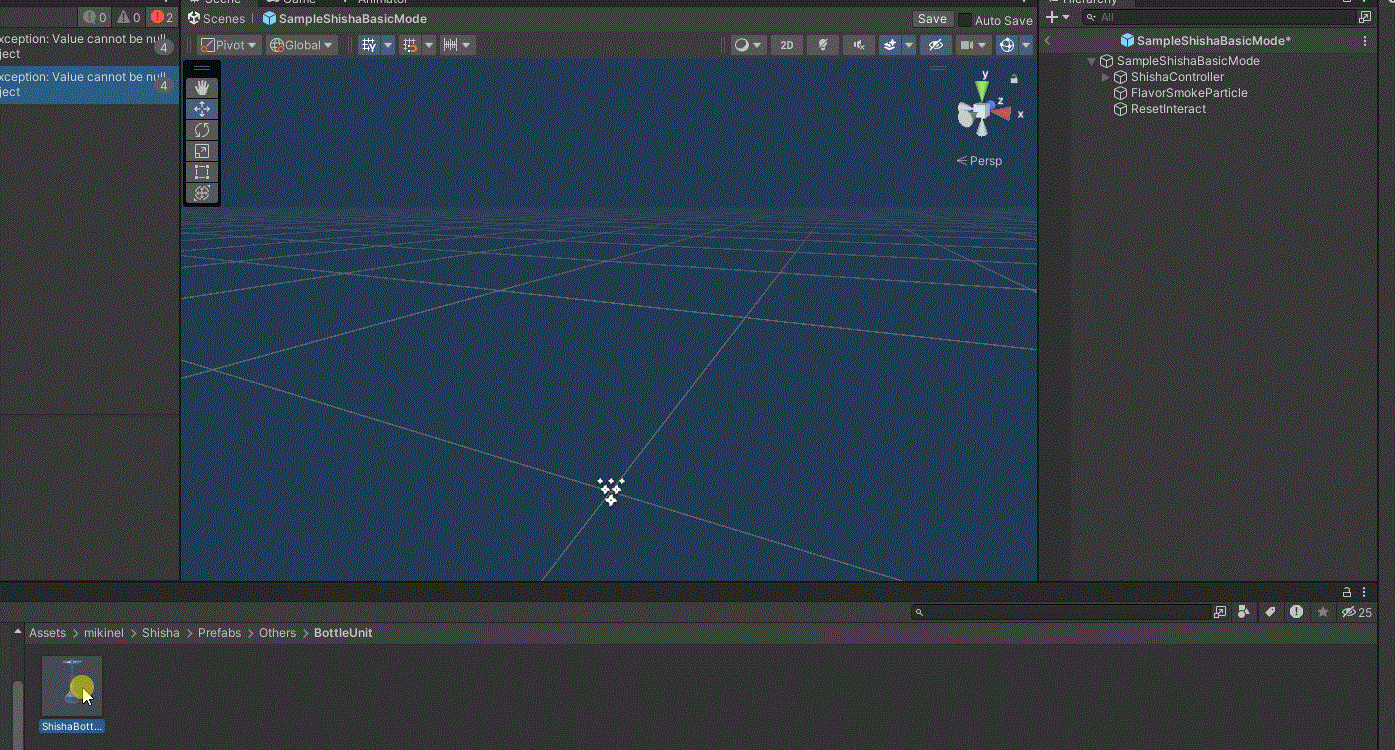Viewport: 1395px width, 750px height.
Task: Expand the ShishaController item
Action: click(x=1106, y=77)
